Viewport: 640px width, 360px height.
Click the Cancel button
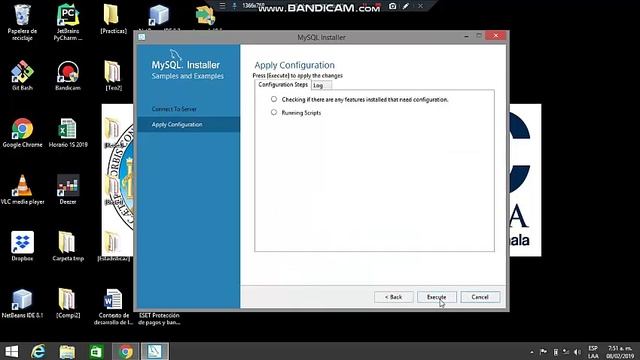pyautogui.click(x=480, y=297)
